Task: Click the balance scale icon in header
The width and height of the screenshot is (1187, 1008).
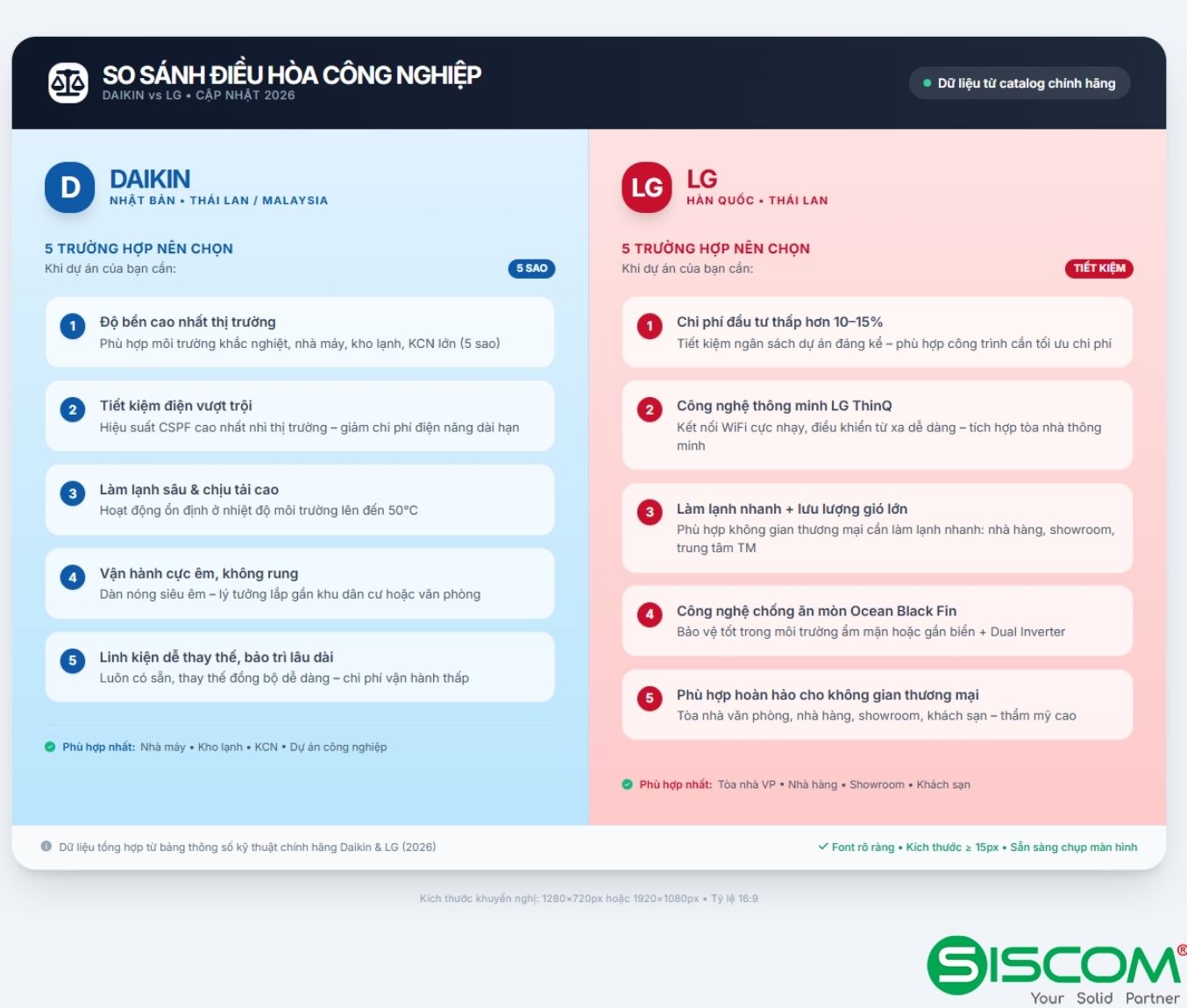Action: [x=68, y=83]
